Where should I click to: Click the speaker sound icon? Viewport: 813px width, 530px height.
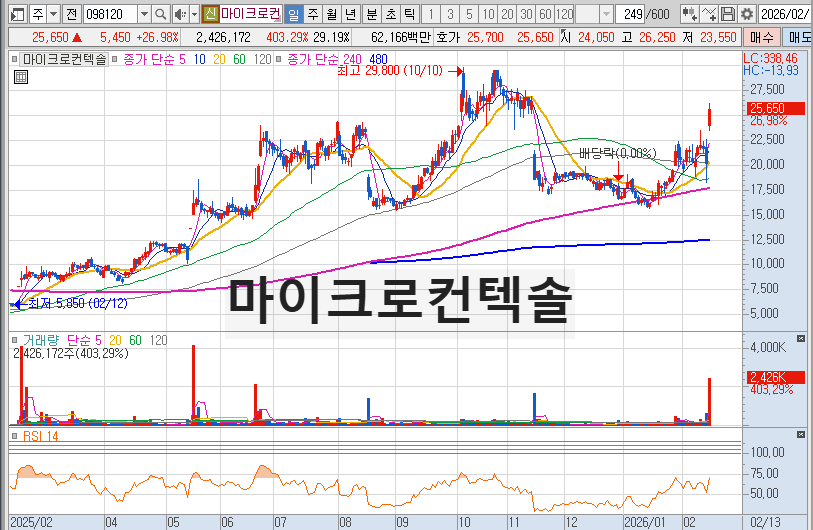[x=180, y=14]
